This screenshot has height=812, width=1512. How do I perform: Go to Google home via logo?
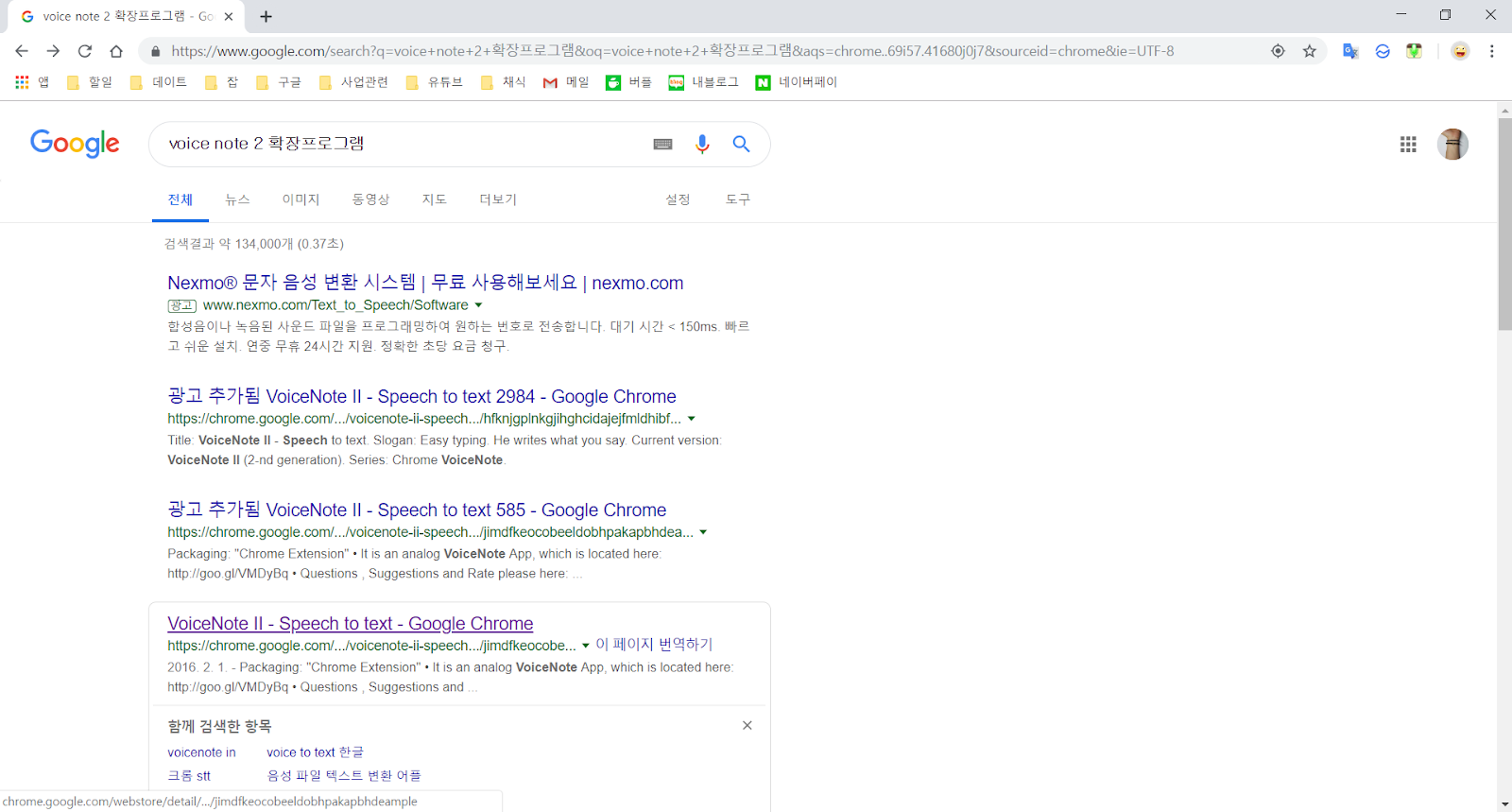[75, 144]
